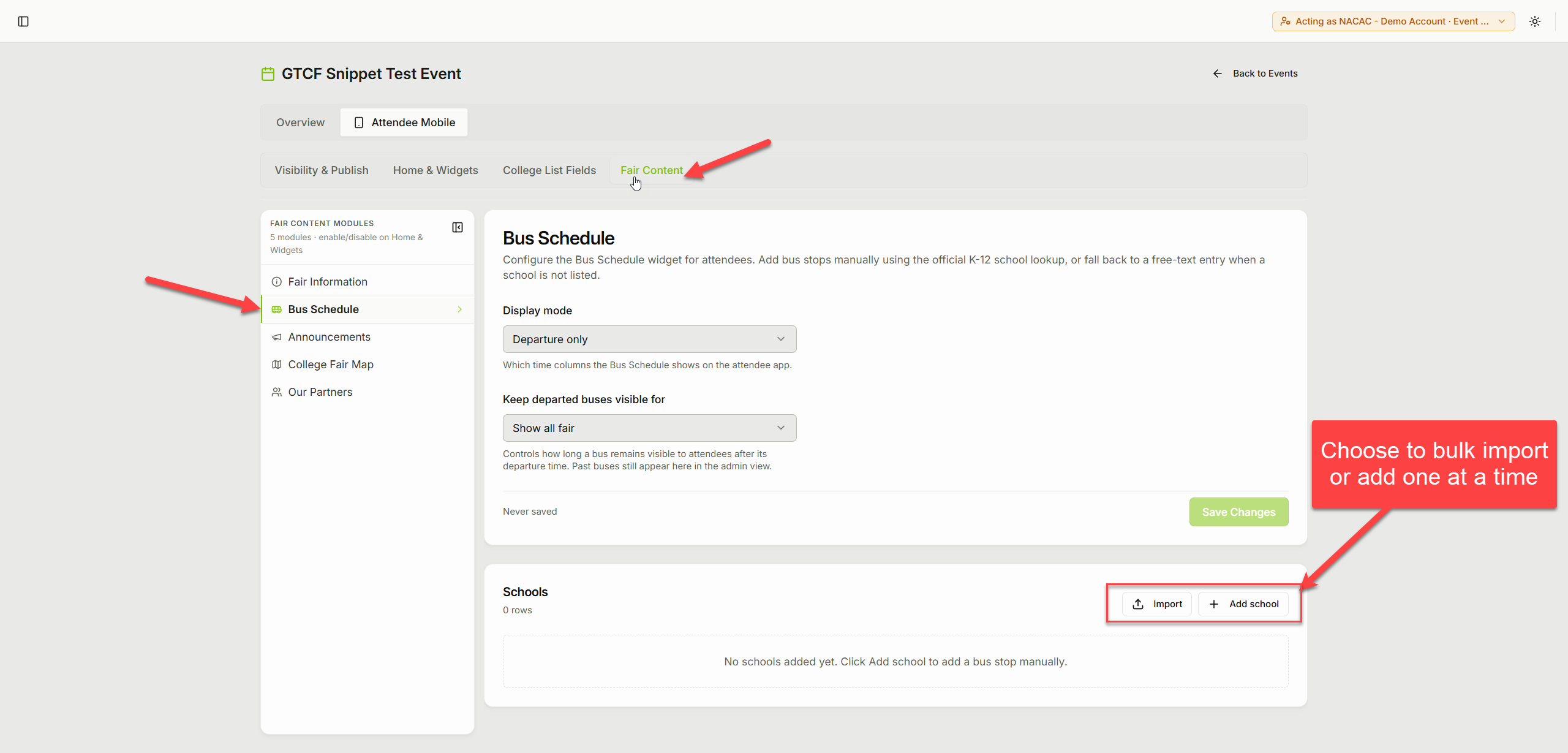Screen dimensions: 1568x753
Task: Toggle the left sidebar panel icon
Action: pos(23,21)
